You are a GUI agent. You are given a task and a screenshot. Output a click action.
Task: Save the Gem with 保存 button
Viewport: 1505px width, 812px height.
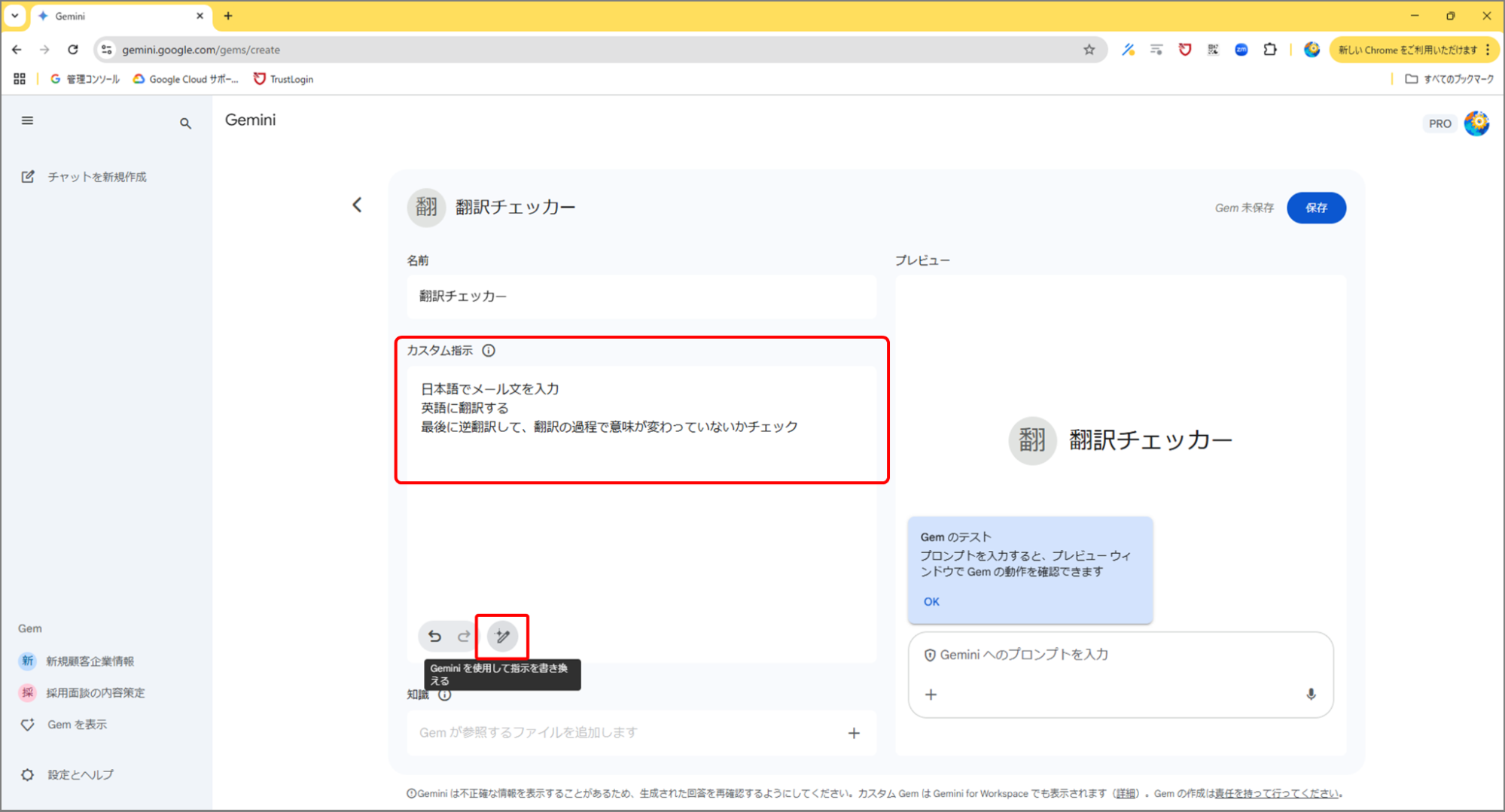pos(1316,208)
